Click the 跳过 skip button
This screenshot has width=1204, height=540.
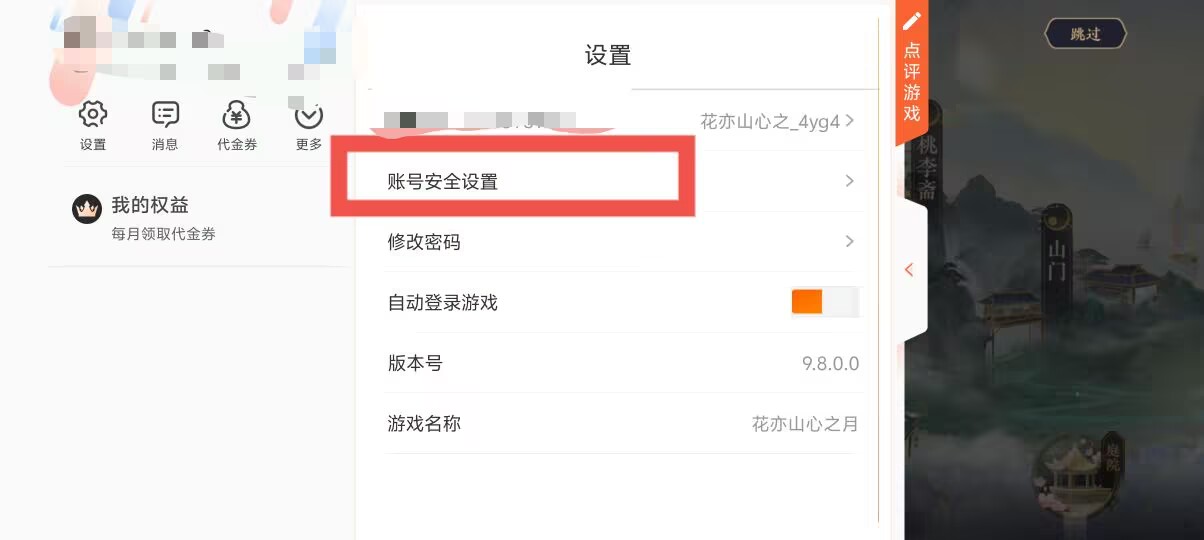click(x=1085, y=34)
